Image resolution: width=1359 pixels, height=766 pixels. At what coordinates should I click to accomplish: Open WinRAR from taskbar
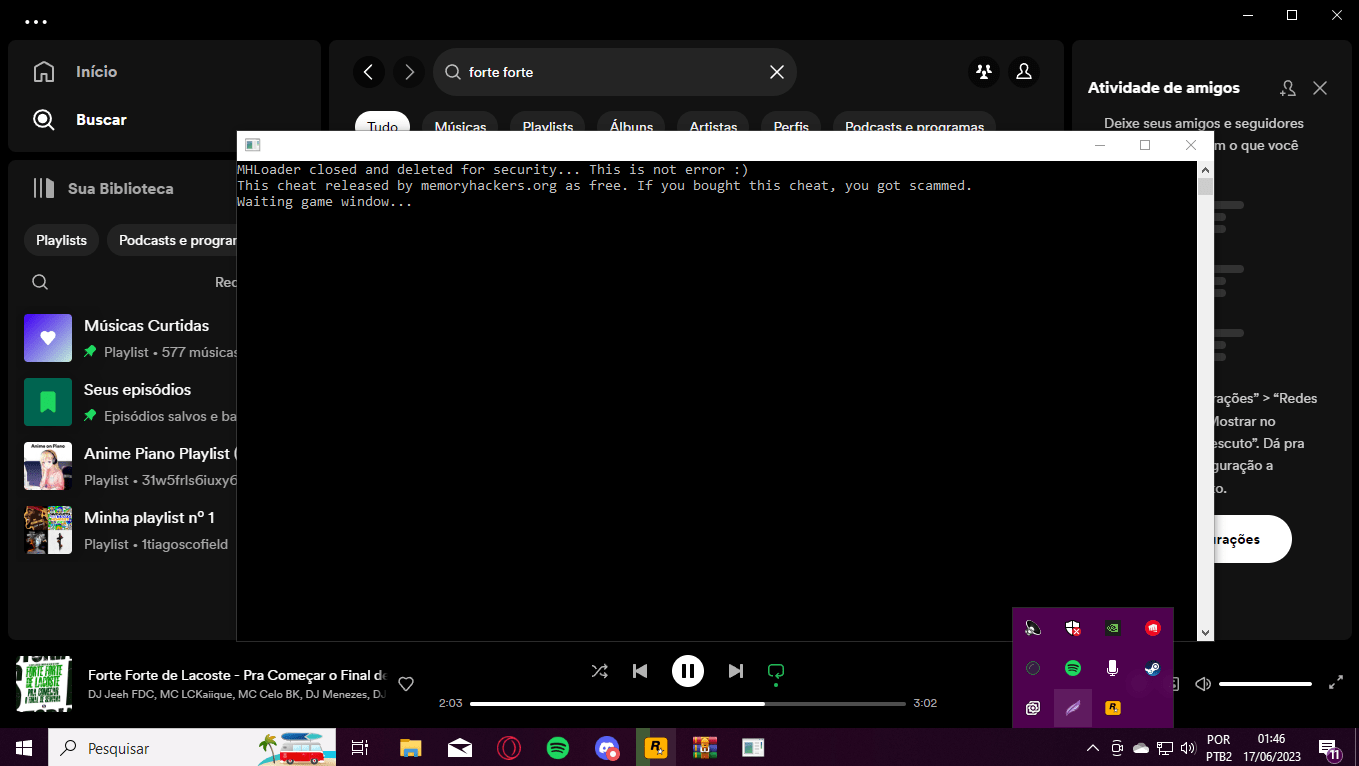pyautogui.click(x=705, y=747)
